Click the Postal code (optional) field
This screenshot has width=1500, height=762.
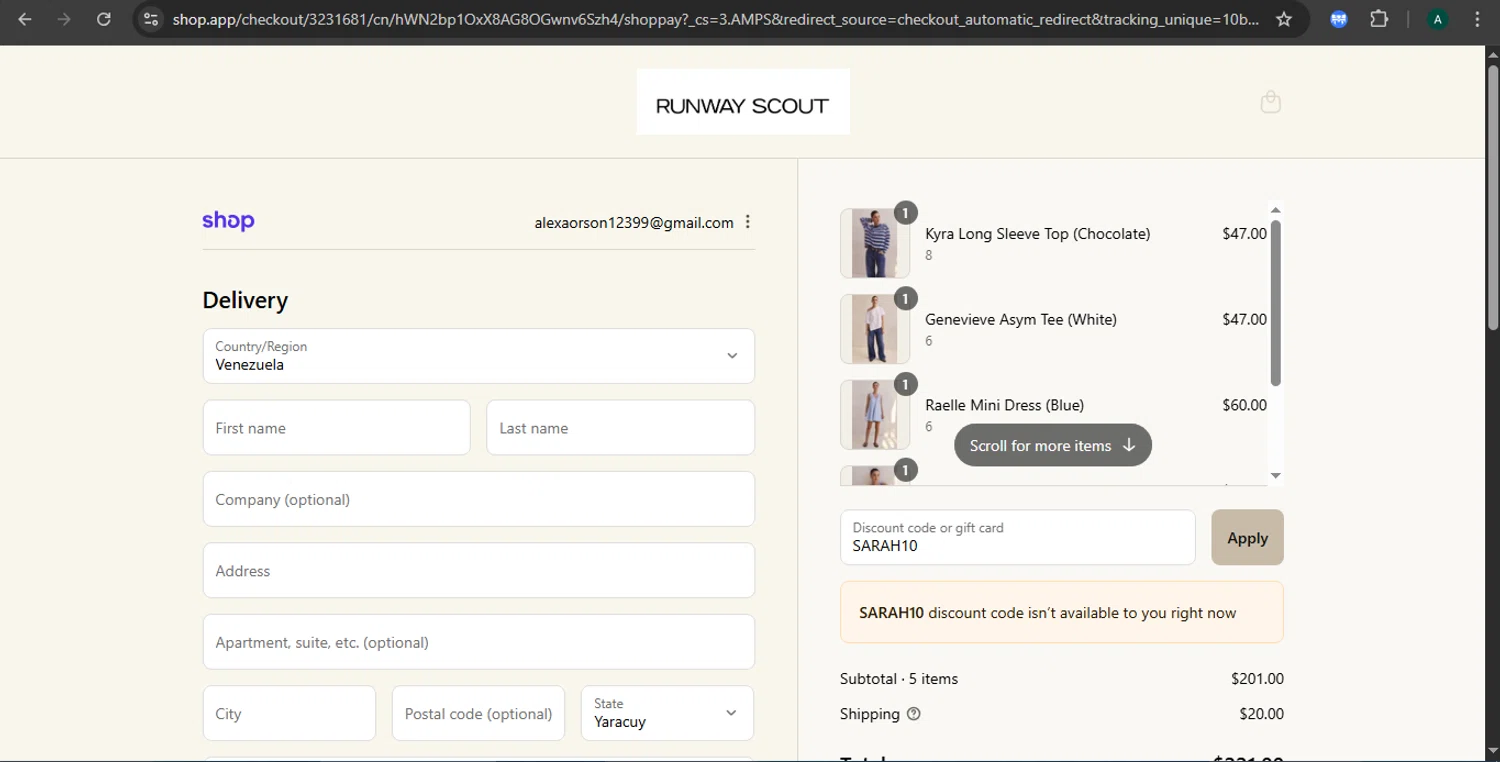(478, 713)
